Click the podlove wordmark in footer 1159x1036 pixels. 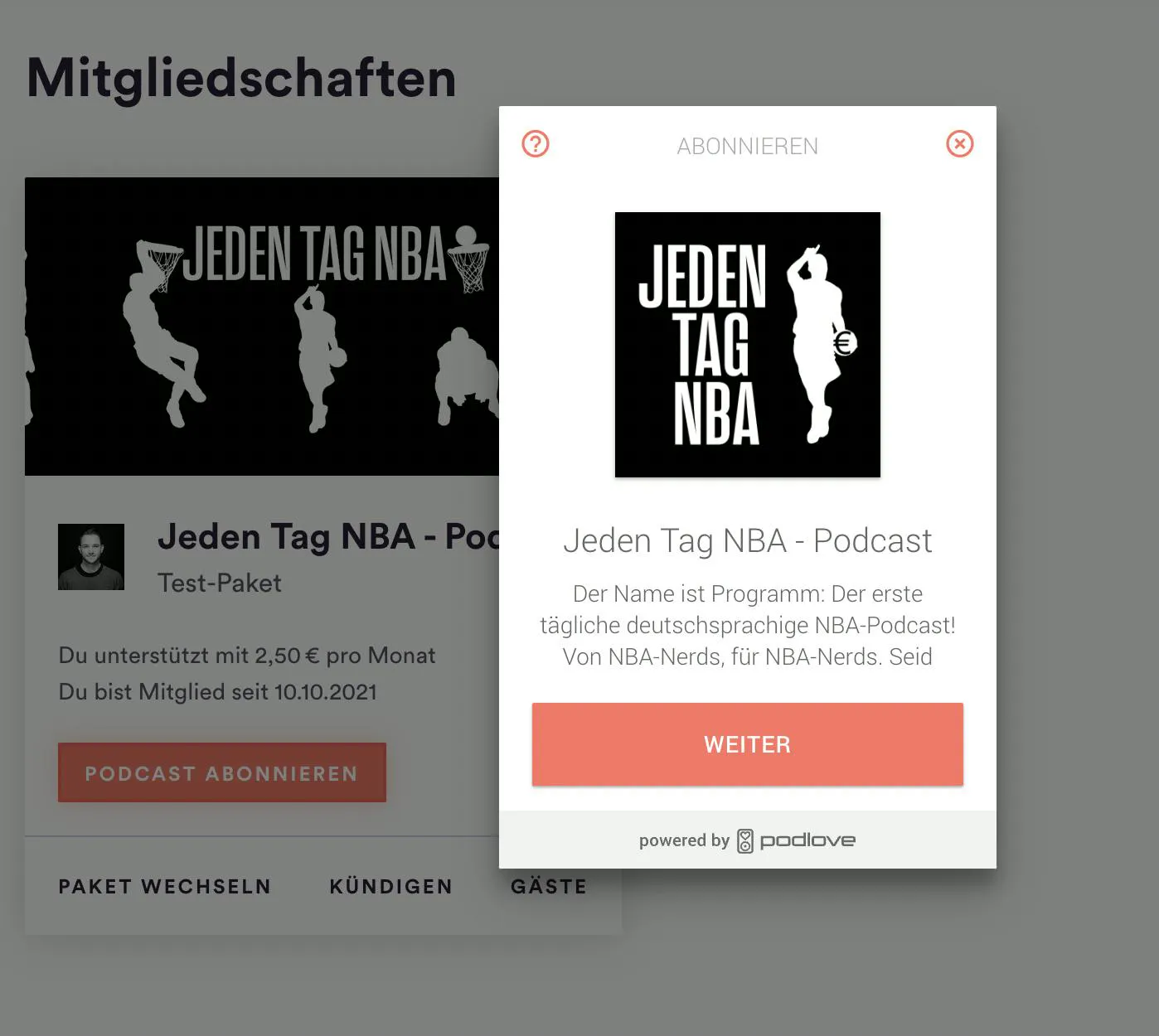pos(807,840)
